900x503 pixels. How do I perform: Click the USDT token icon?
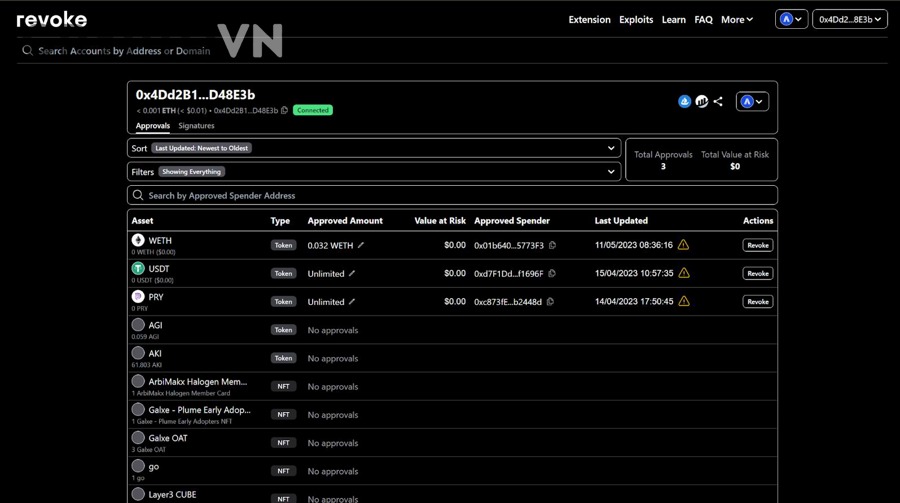pos(138,268)
